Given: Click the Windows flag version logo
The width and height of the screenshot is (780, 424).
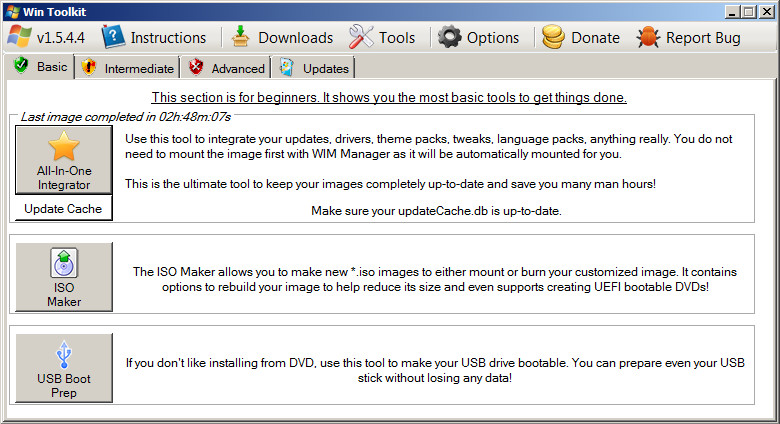Looking at the screenshot, I should [x=19, y=37].
